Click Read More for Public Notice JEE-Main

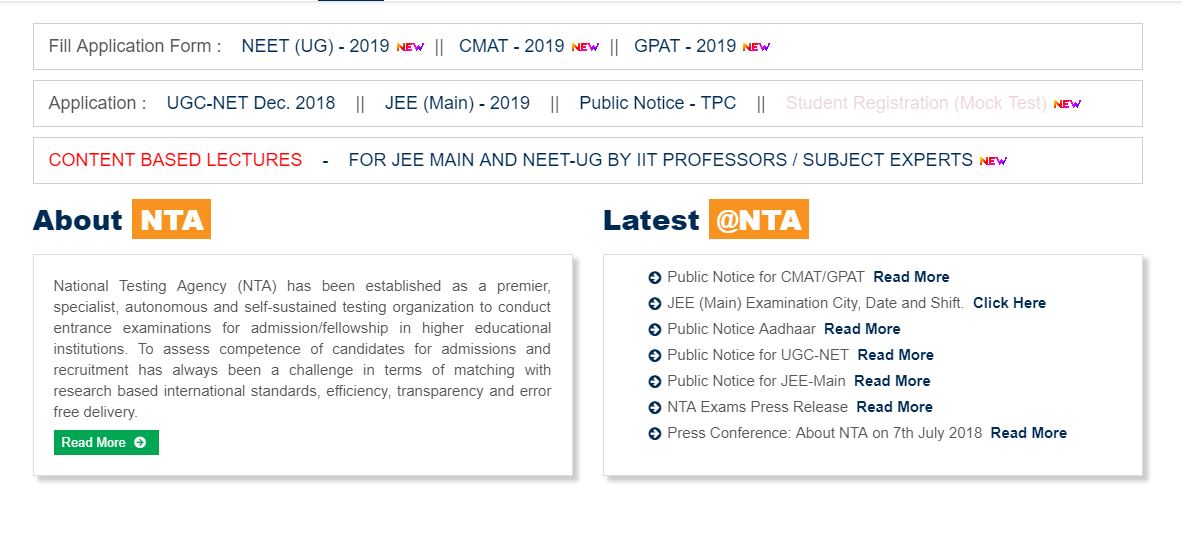(x=893, y=381)
